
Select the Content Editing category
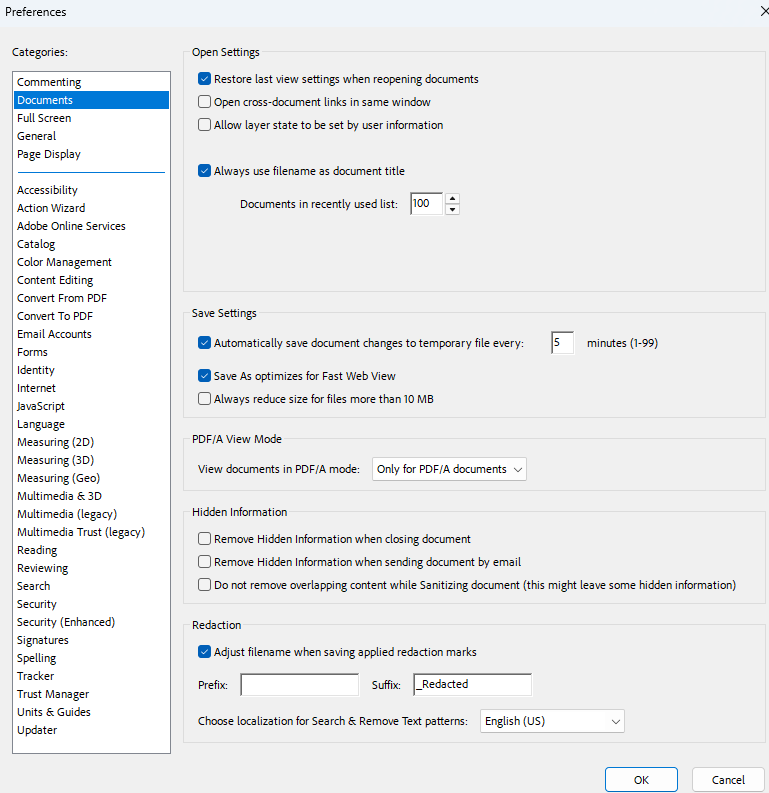[91, 280]
